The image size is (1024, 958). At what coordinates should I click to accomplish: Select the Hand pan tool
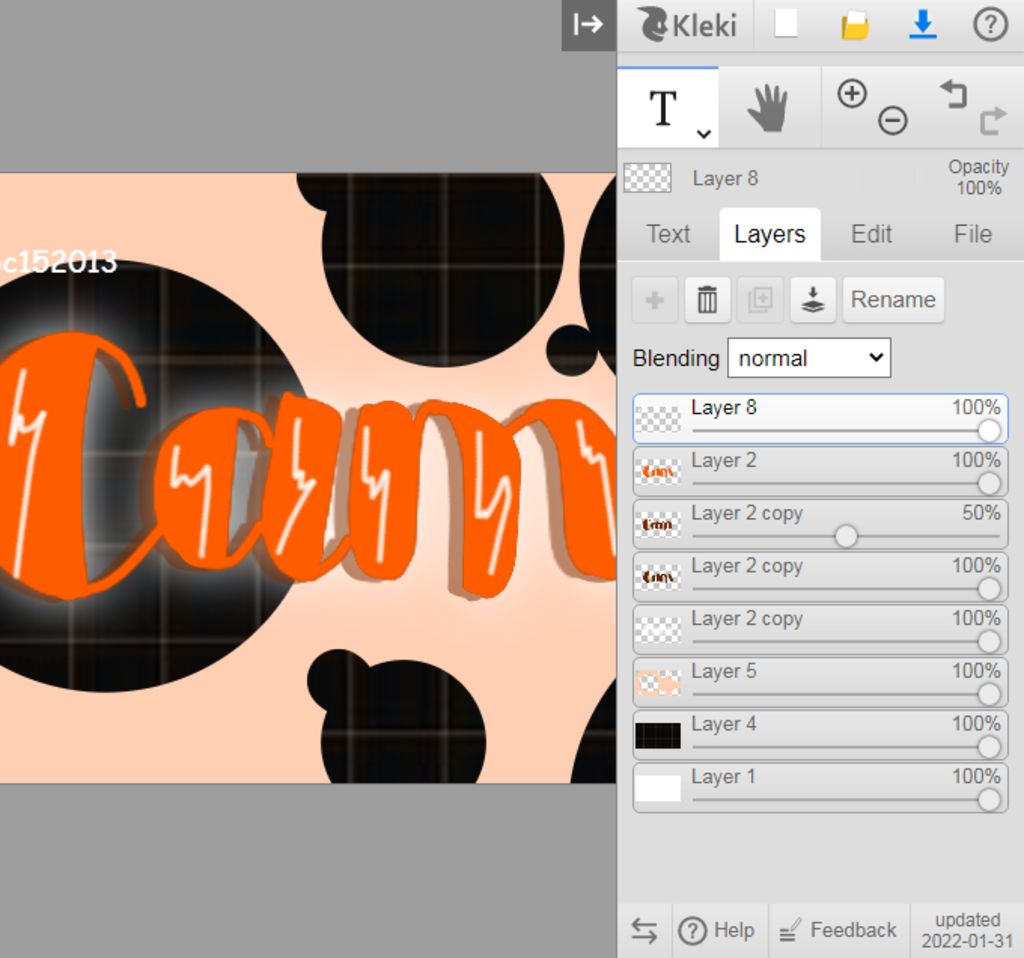coord(769,108)
